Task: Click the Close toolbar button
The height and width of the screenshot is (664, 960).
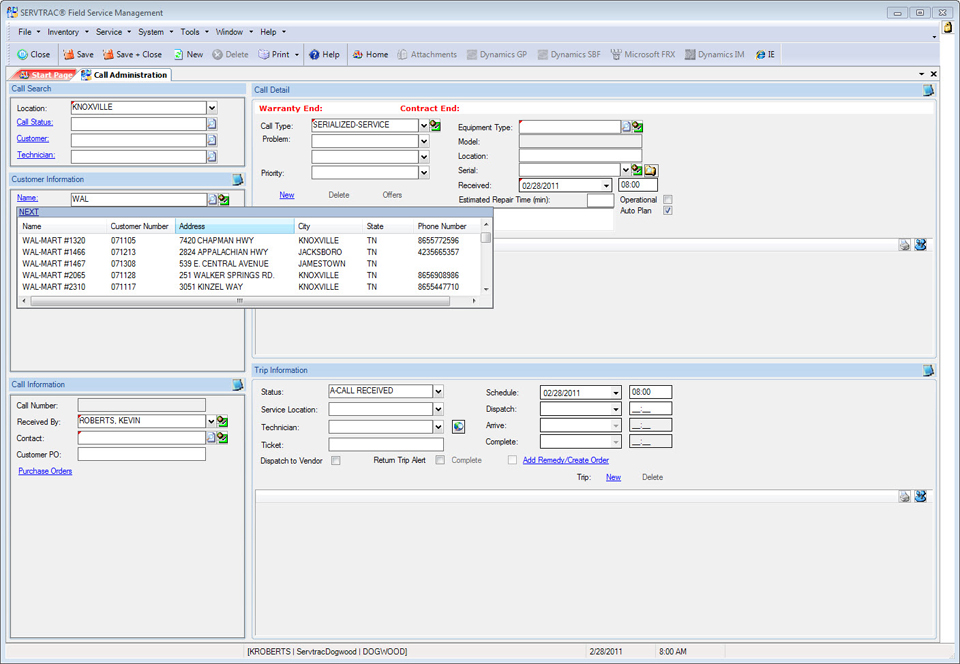Action: (x=34, y=54)
